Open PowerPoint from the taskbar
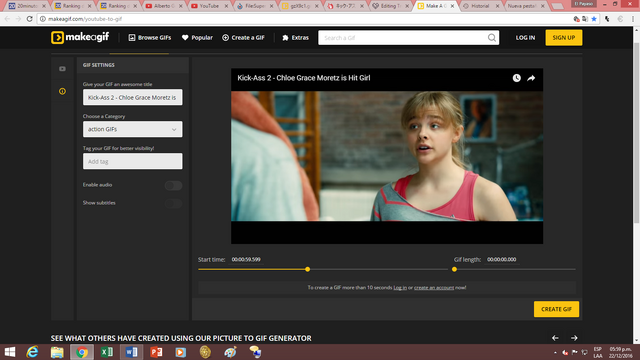 156,352
